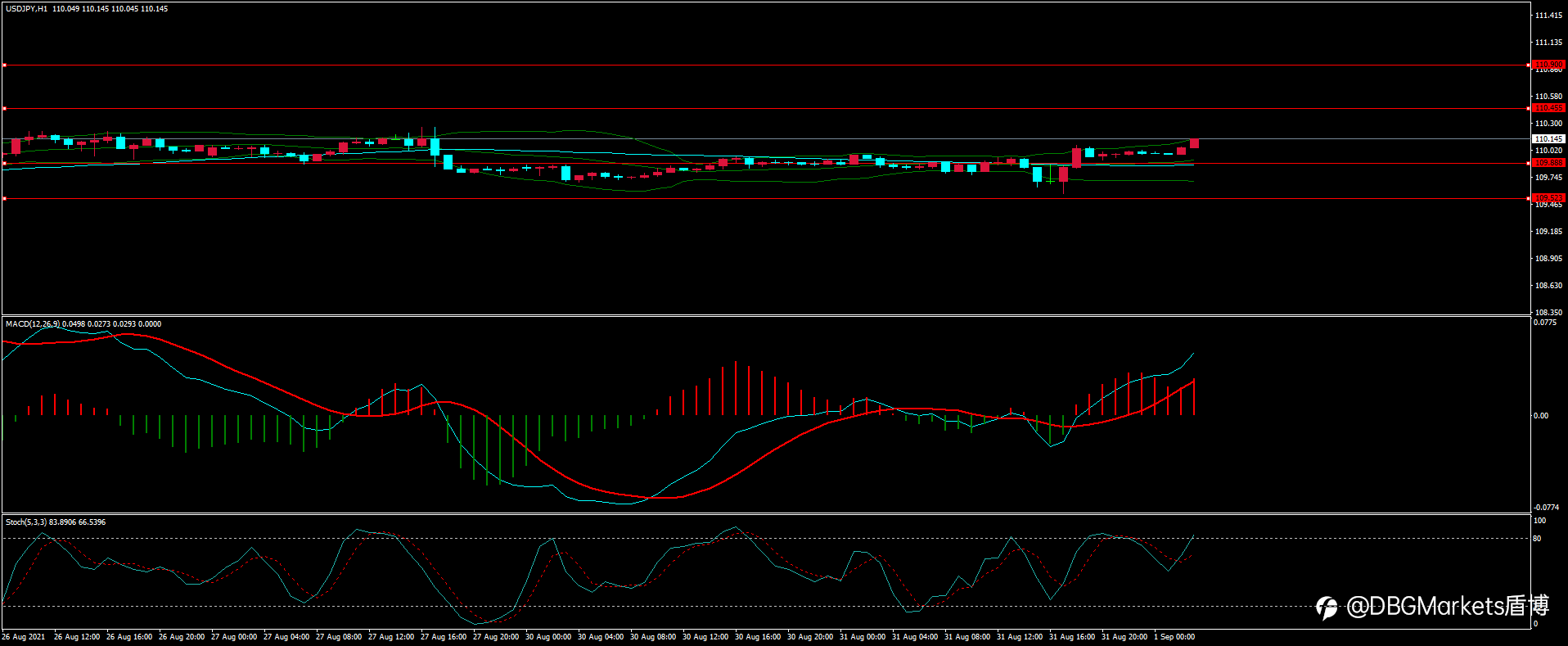Click the current price tag 110.145

(x=1548, y=139)
